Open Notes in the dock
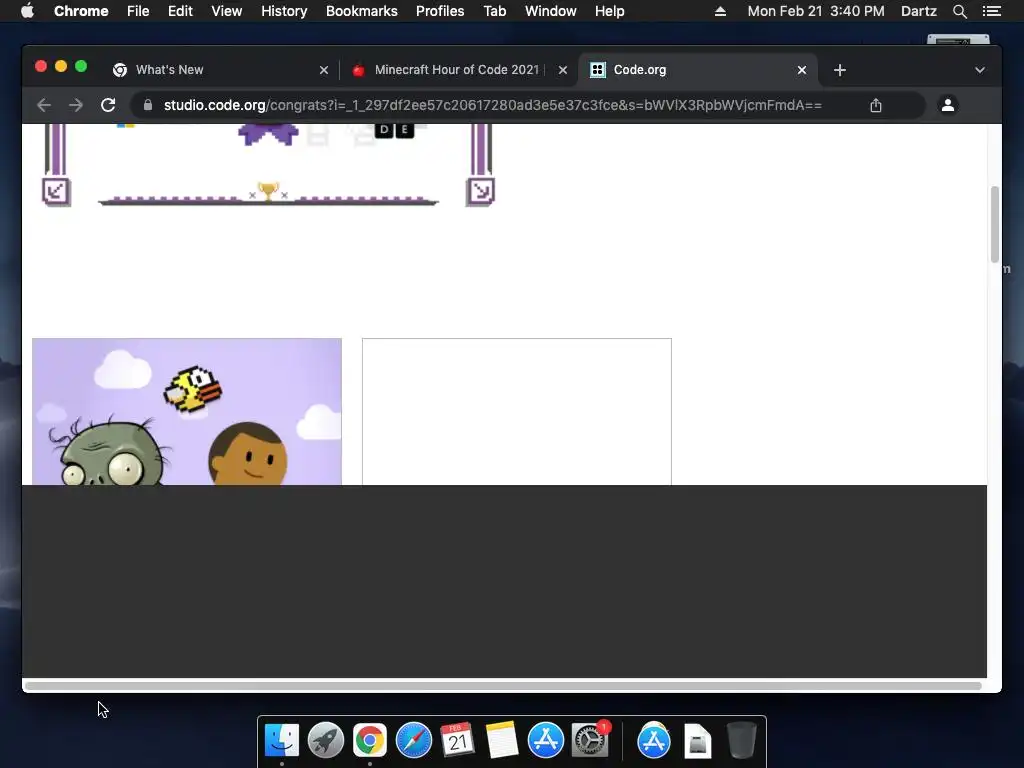1024x768 pixels. [502, 740]
